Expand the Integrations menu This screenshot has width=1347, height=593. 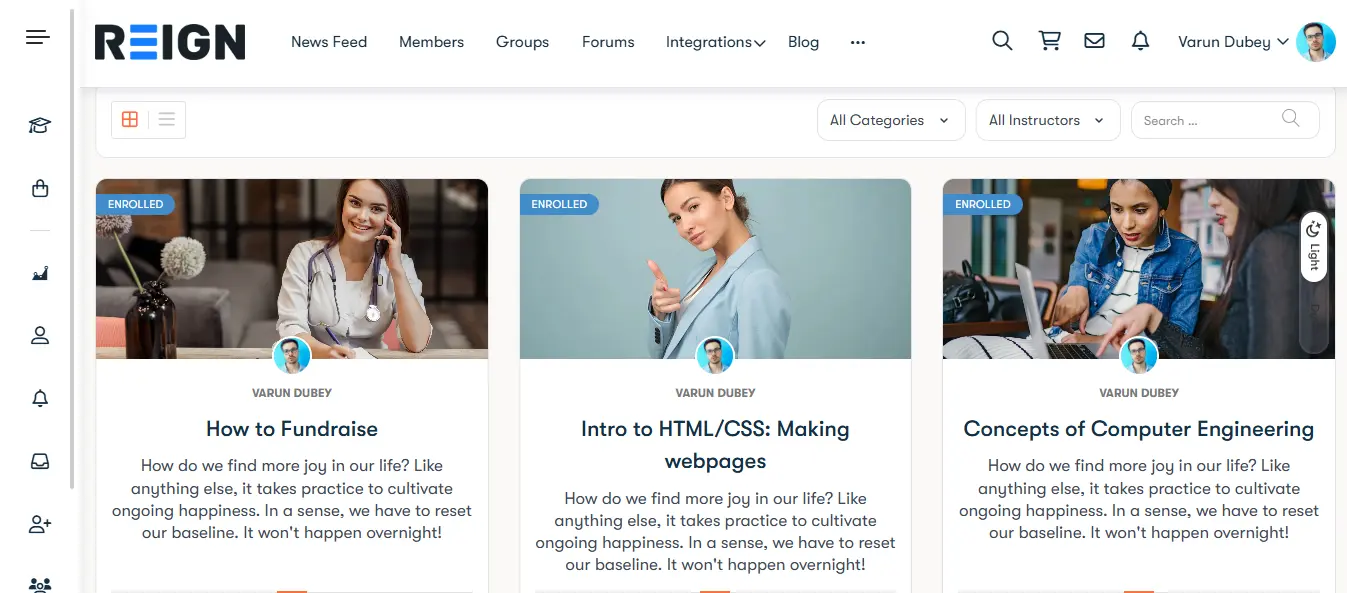(x=715, y=42)
